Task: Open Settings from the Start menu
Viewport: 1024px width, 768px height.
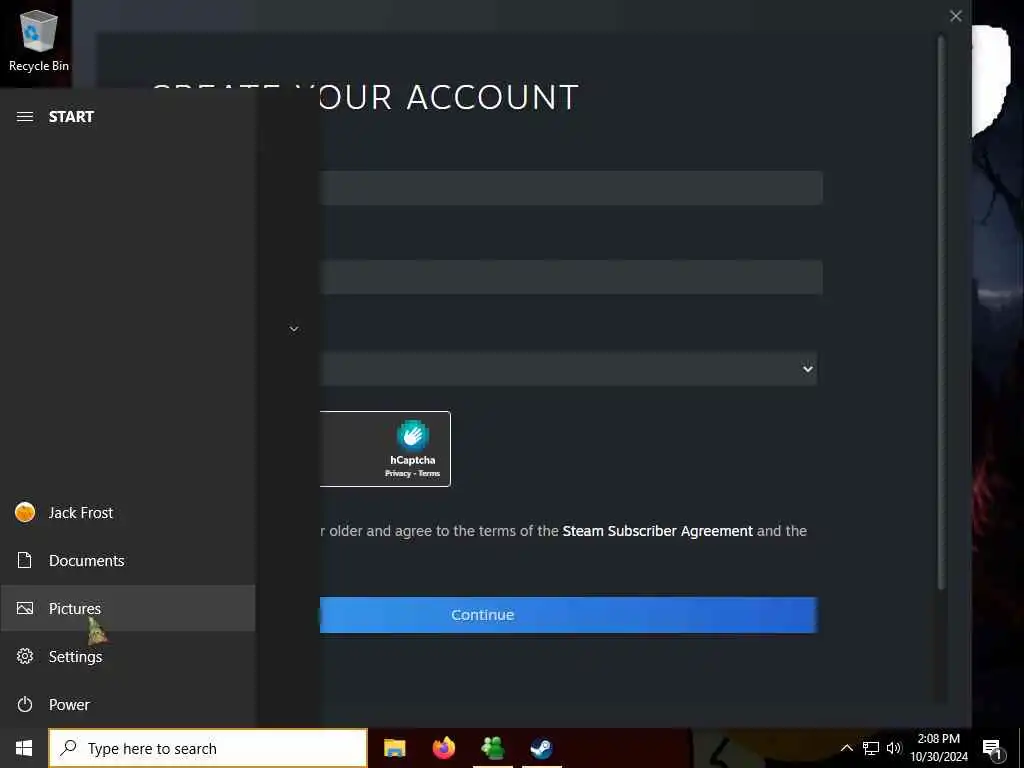Action: pos(127,656)
